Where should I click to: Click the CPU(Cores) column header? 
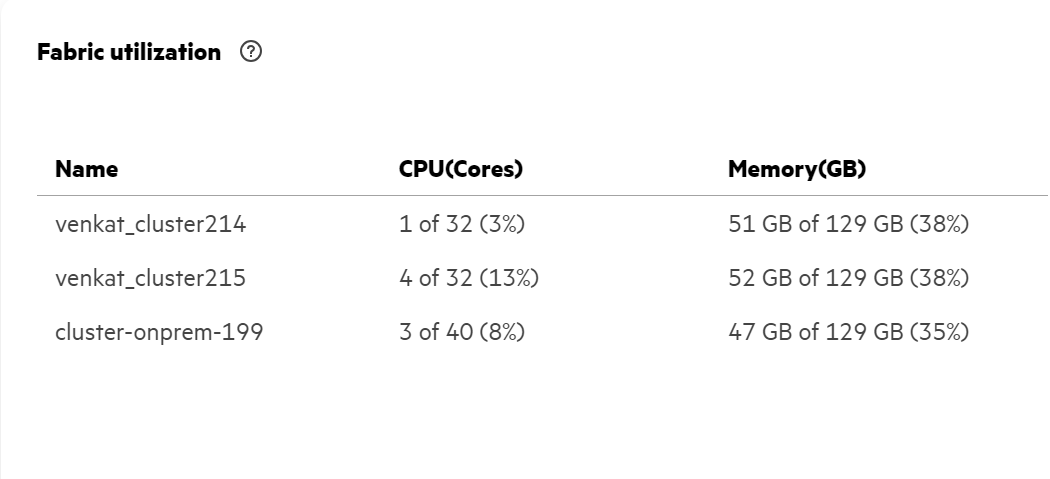coord(461,169)
